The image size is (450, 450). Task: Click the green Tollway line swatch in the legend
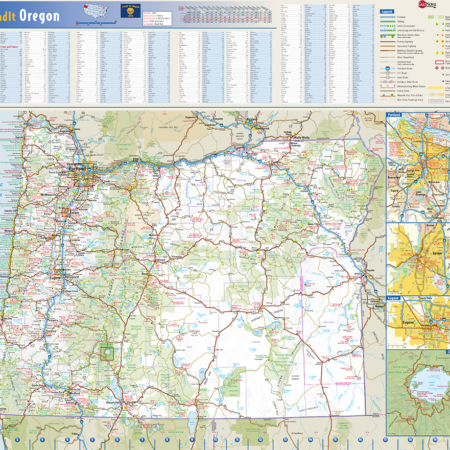[388, 21]
